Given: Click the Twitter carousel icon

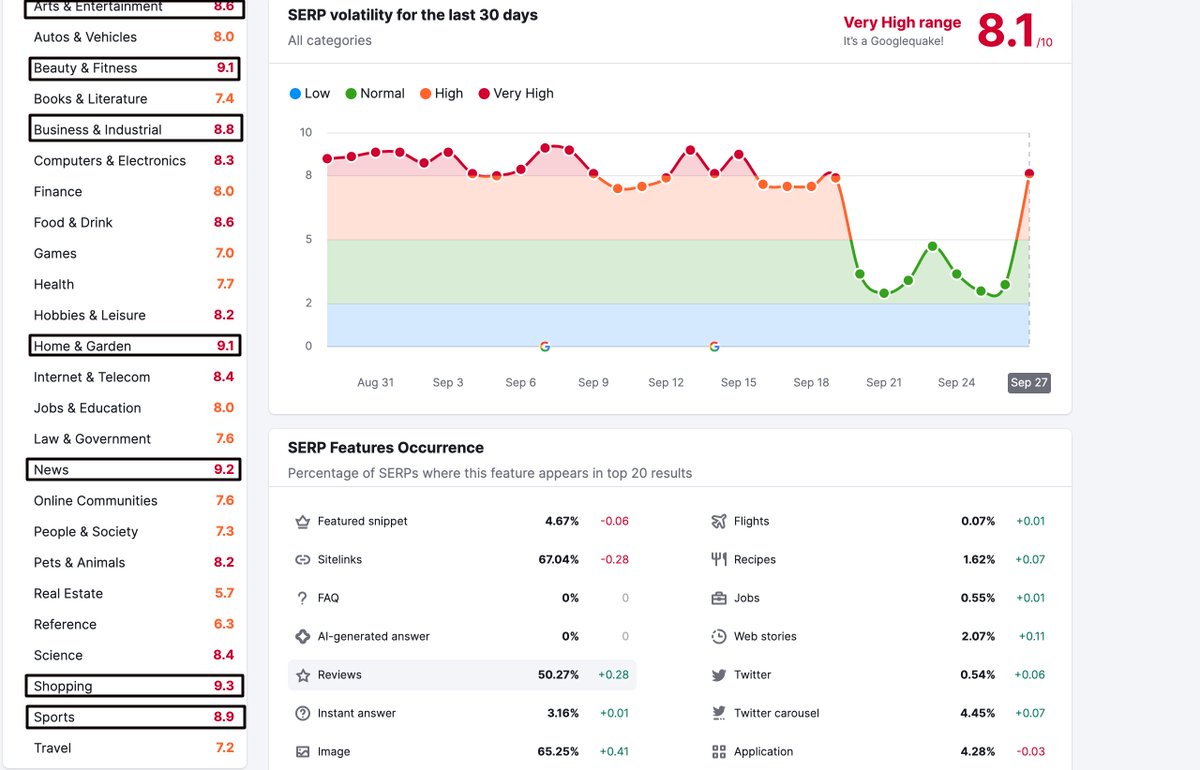Looking at the screenshot, I should pyautogui.click(x=719, y=713).
